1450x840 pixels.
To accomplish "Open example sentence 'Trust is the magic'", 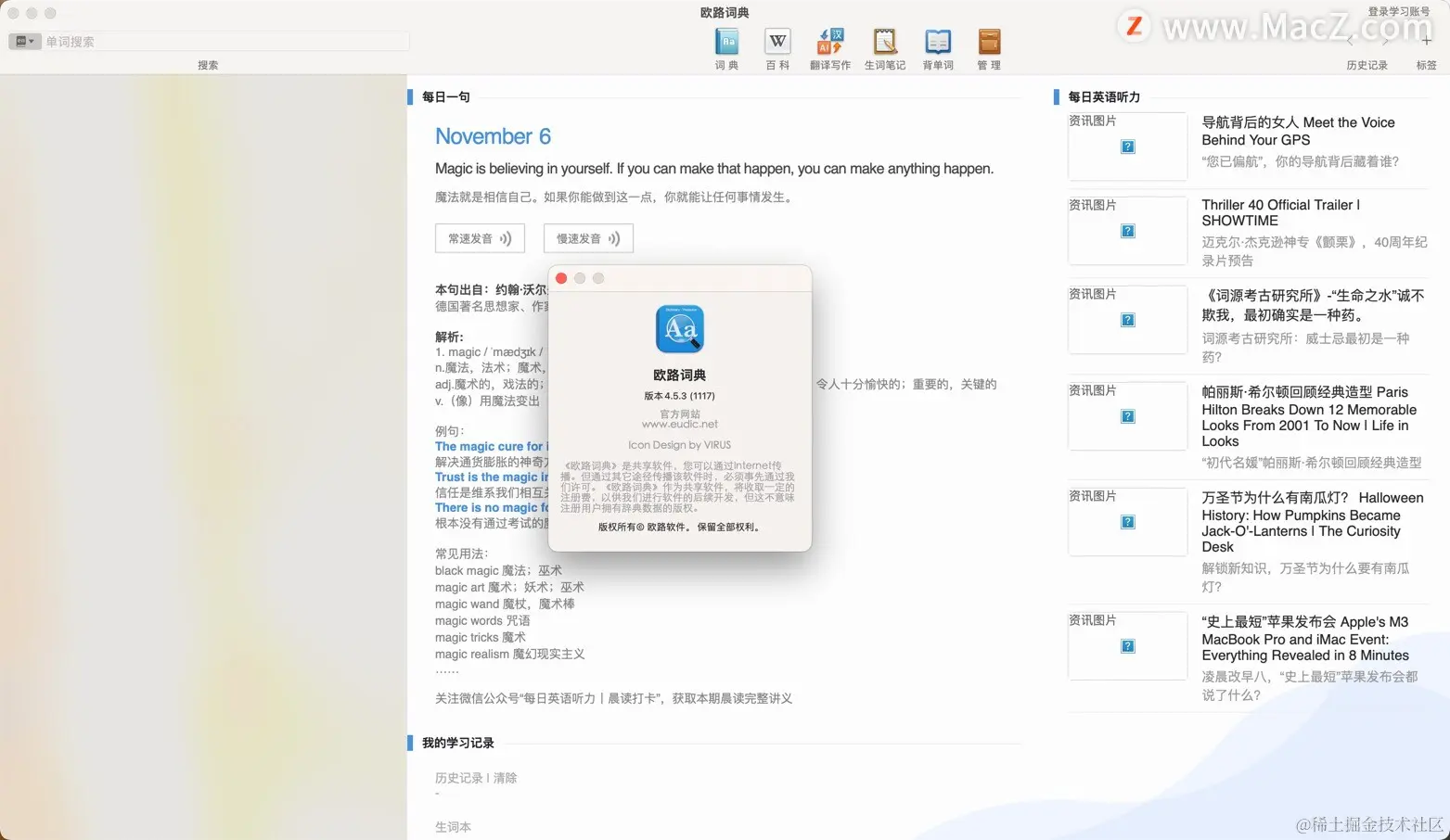I will coord(492,477).
